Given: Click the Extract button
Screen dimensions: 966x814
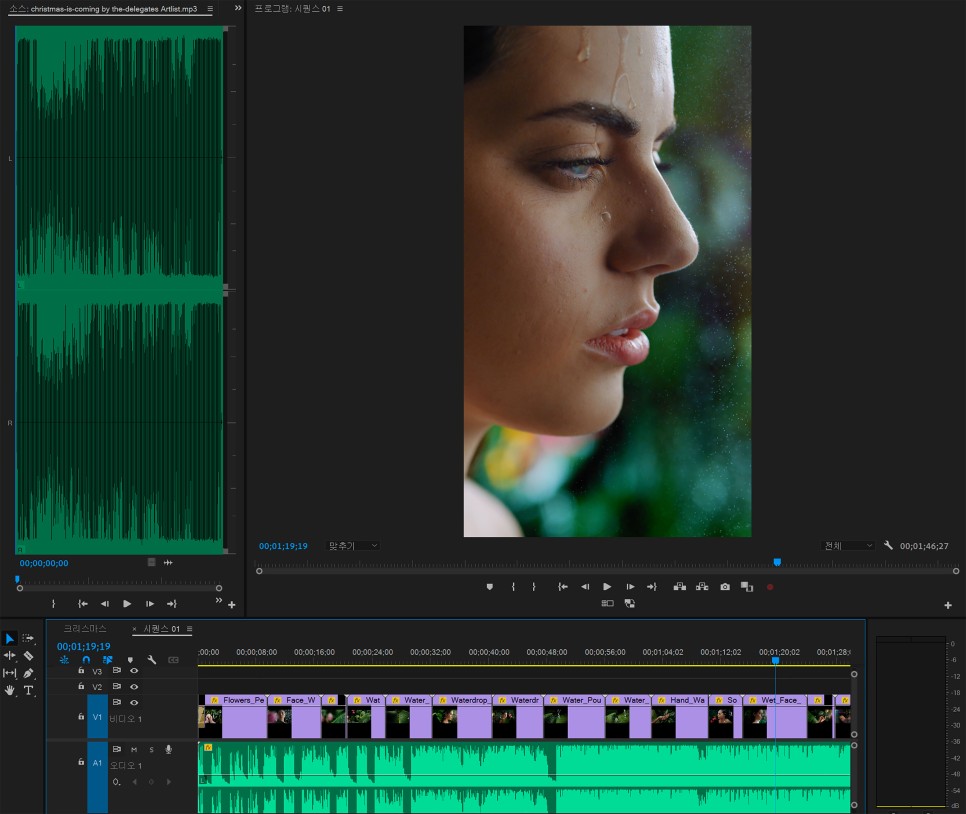Looking at the screenshot, I should pyautogui.click(x=702, y=587).
